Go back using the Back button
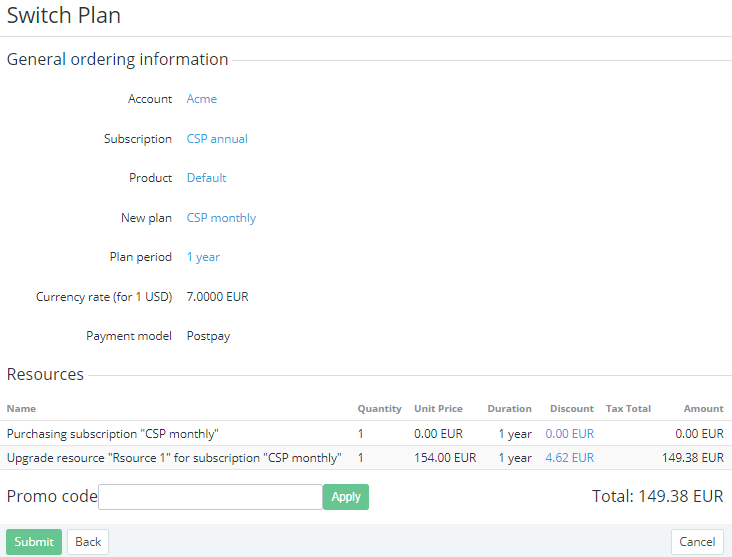 click(x=88, y=542)
